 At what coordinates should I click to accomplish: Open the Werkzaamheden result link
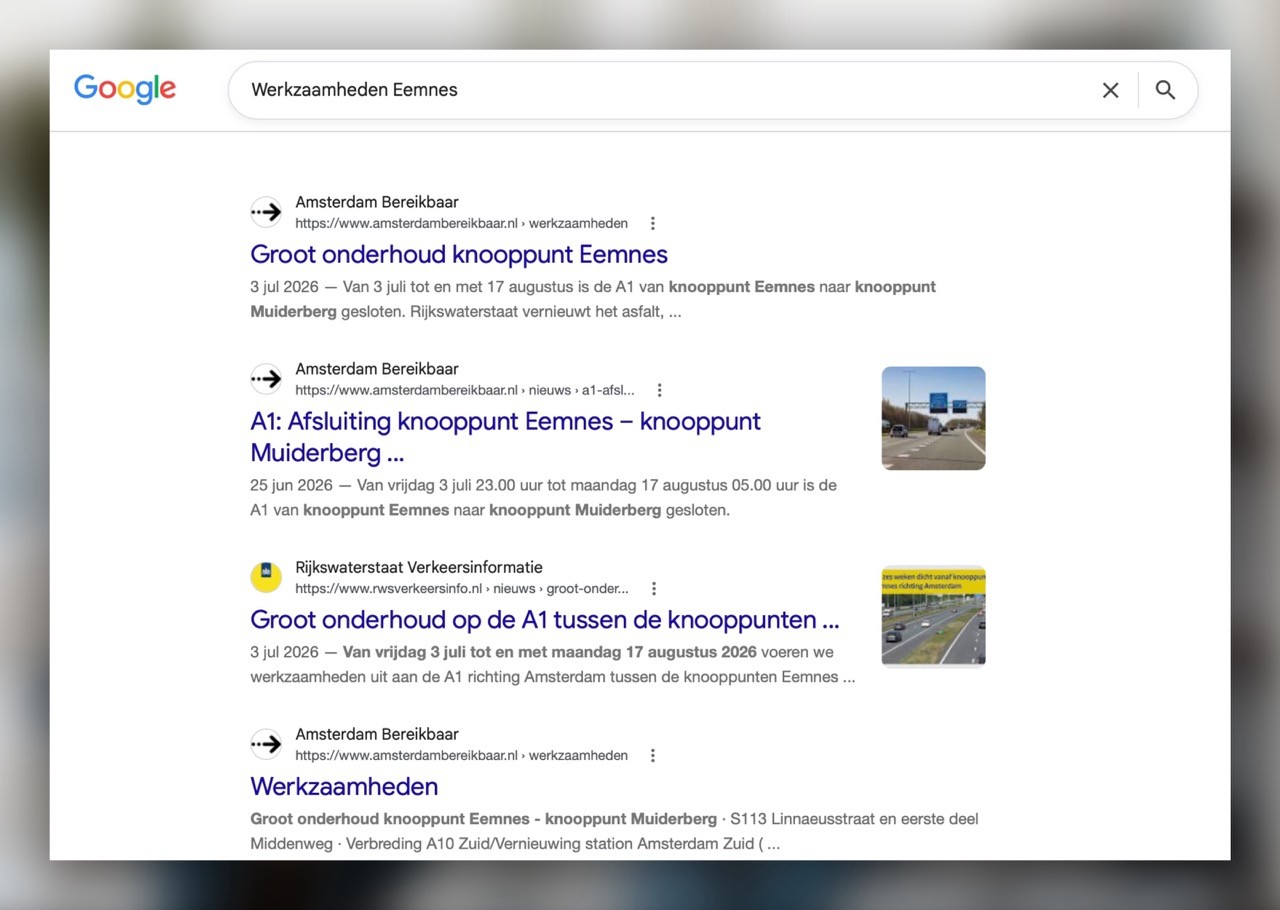click(344, 787)
